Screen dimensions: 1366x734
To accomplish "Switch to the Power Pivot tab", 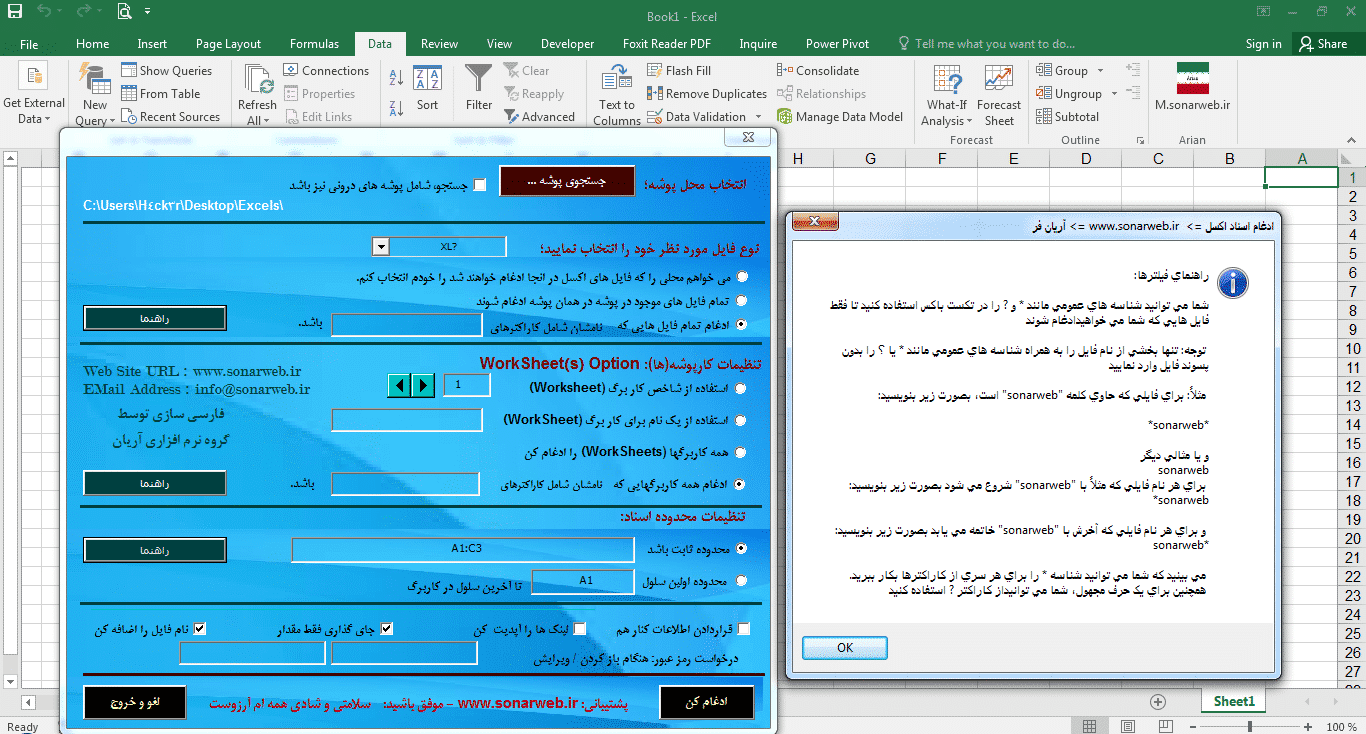I will (x=837, y=43).
